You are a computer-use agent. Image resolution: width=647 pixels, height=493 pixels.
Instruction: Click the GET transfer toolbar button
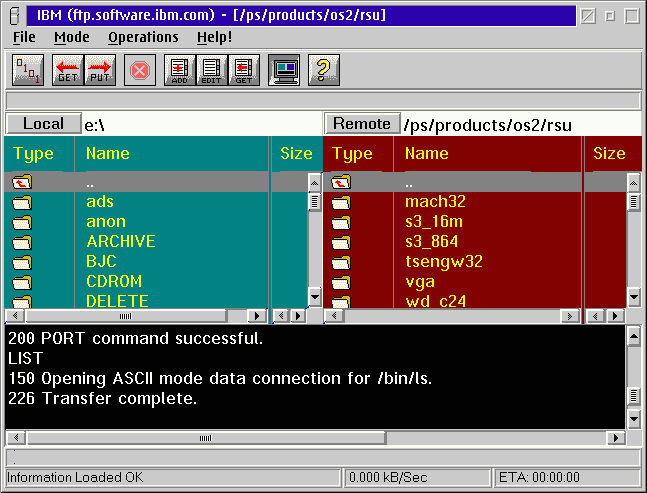click(68, 70)
